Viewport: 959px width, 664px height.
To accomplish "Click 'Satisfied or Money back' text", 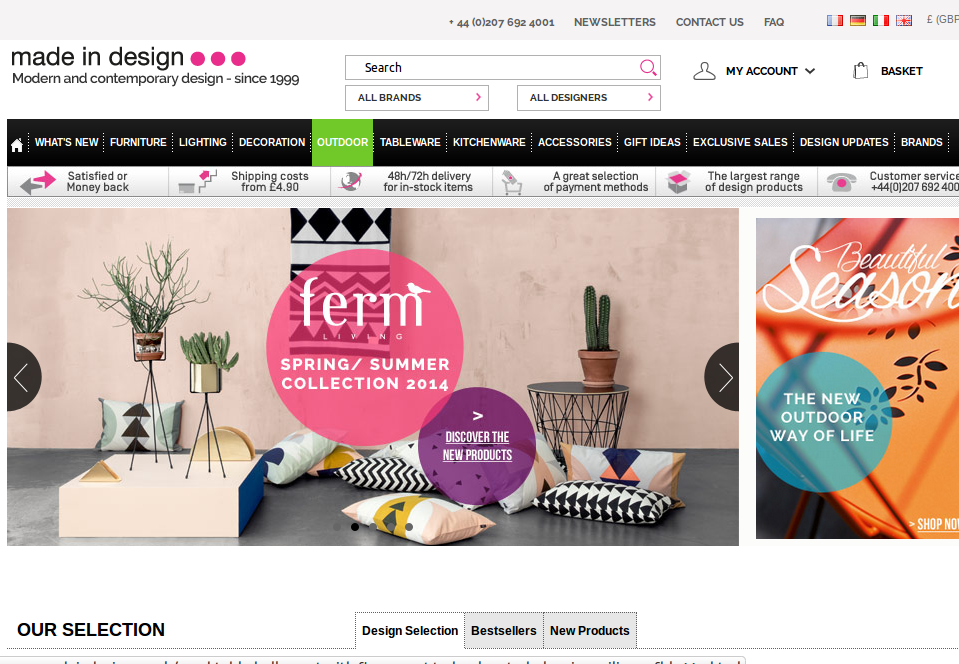I will click(97, 182).
